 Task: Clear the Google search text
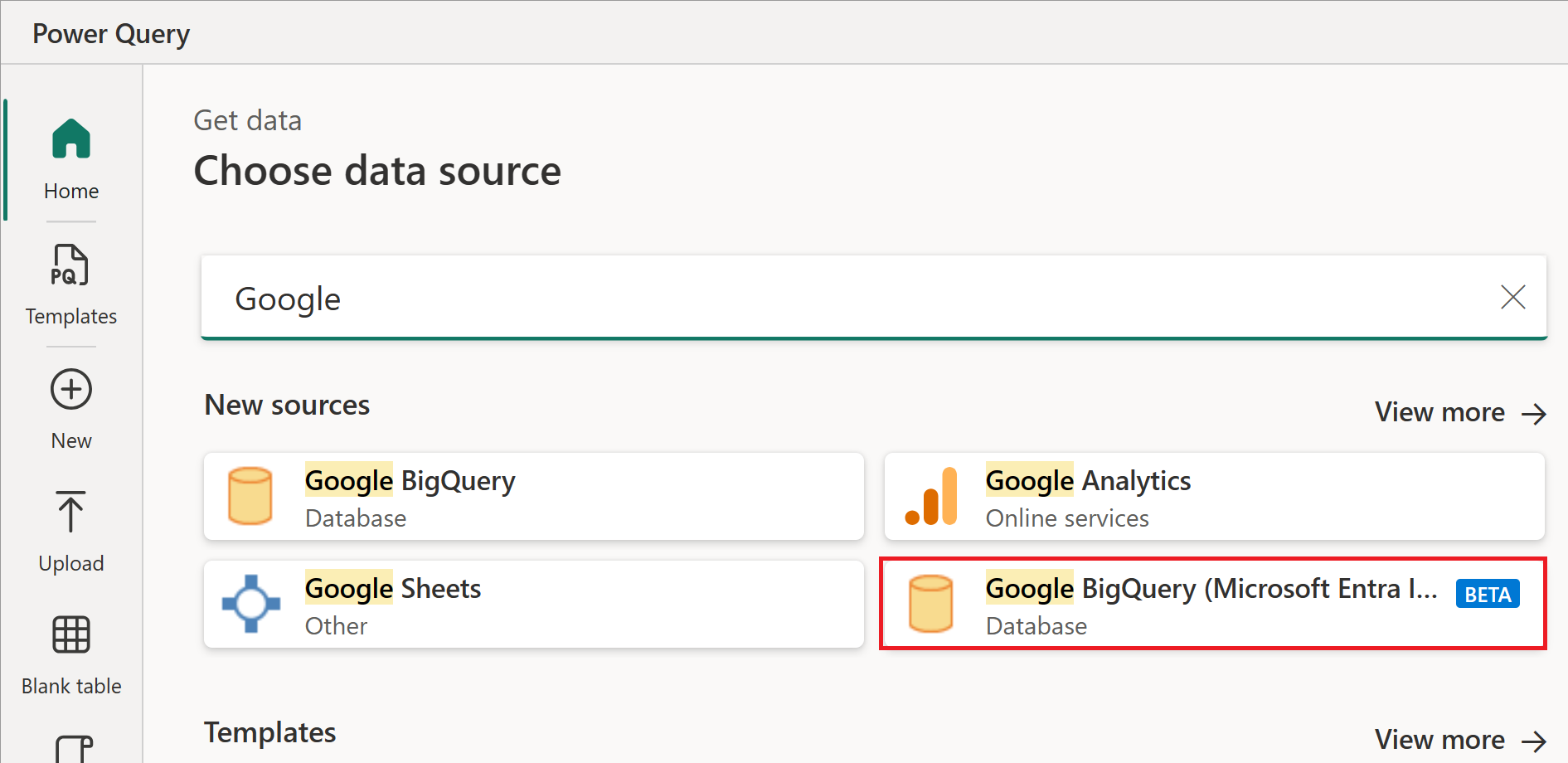[x=1513, y=297]
